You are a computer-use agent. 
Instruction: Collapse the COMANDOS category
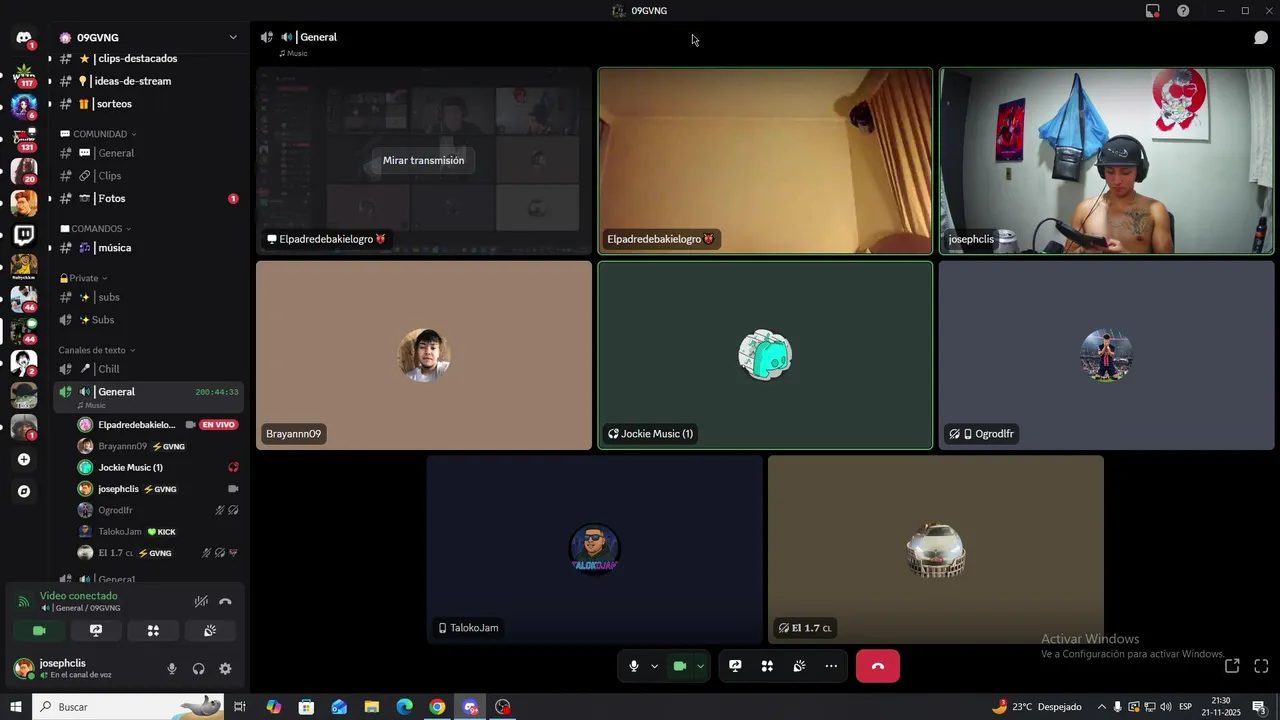coord(96,229)
